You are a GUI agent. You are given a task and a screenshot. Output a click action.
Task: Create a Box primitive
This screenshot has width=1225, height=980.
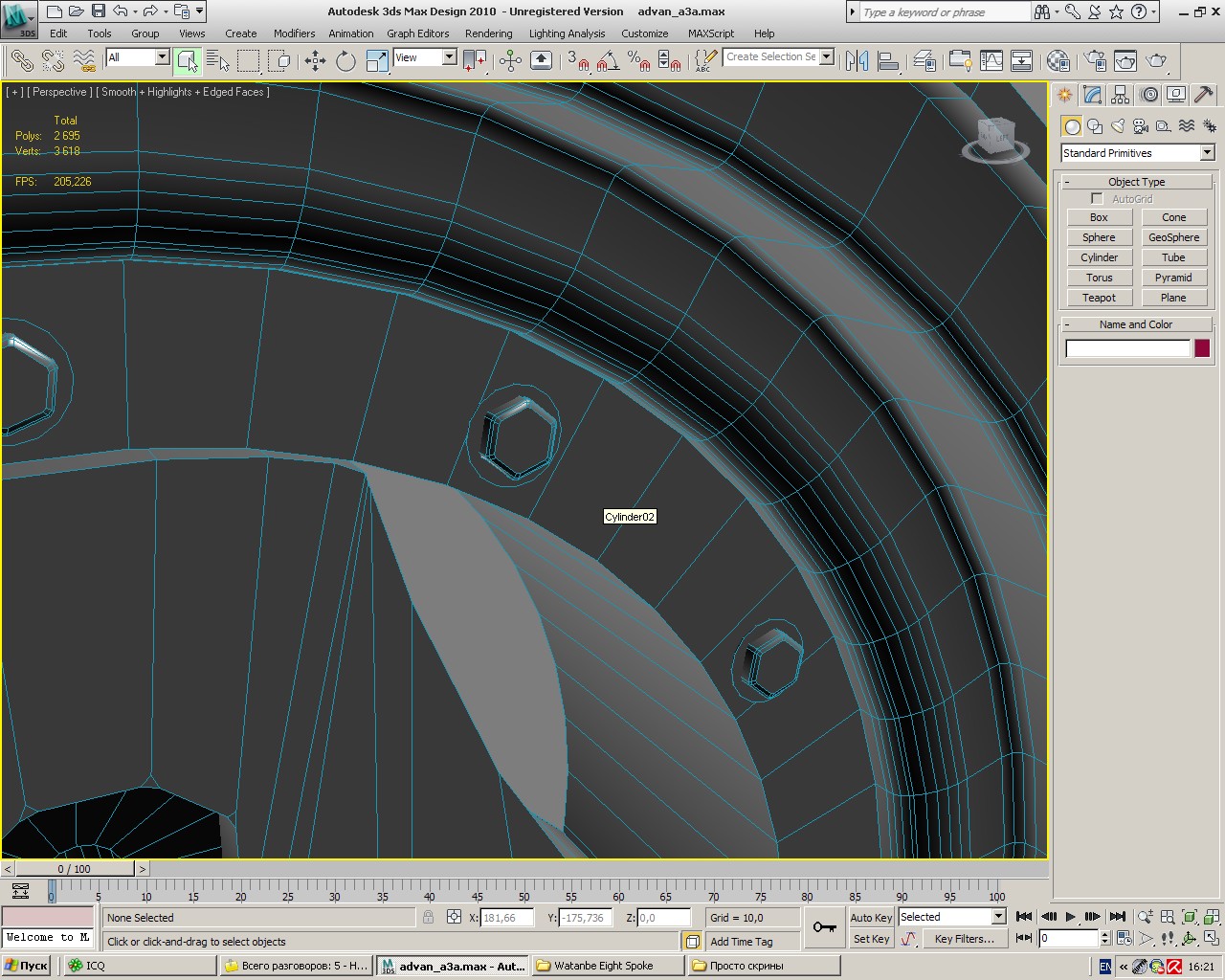[1099, 217]
